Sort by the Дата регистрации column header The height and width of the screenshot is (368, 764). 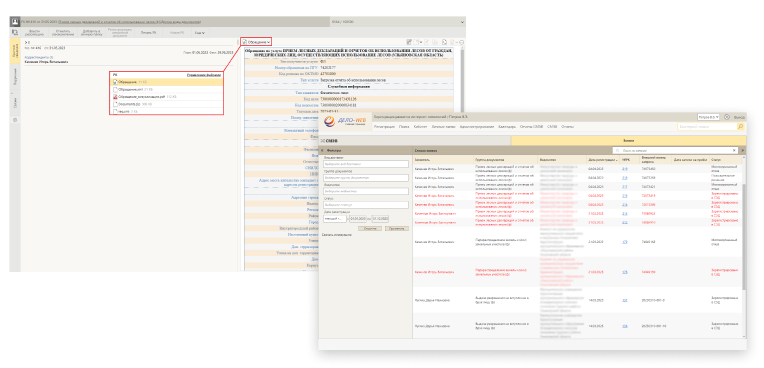[602, 160]
